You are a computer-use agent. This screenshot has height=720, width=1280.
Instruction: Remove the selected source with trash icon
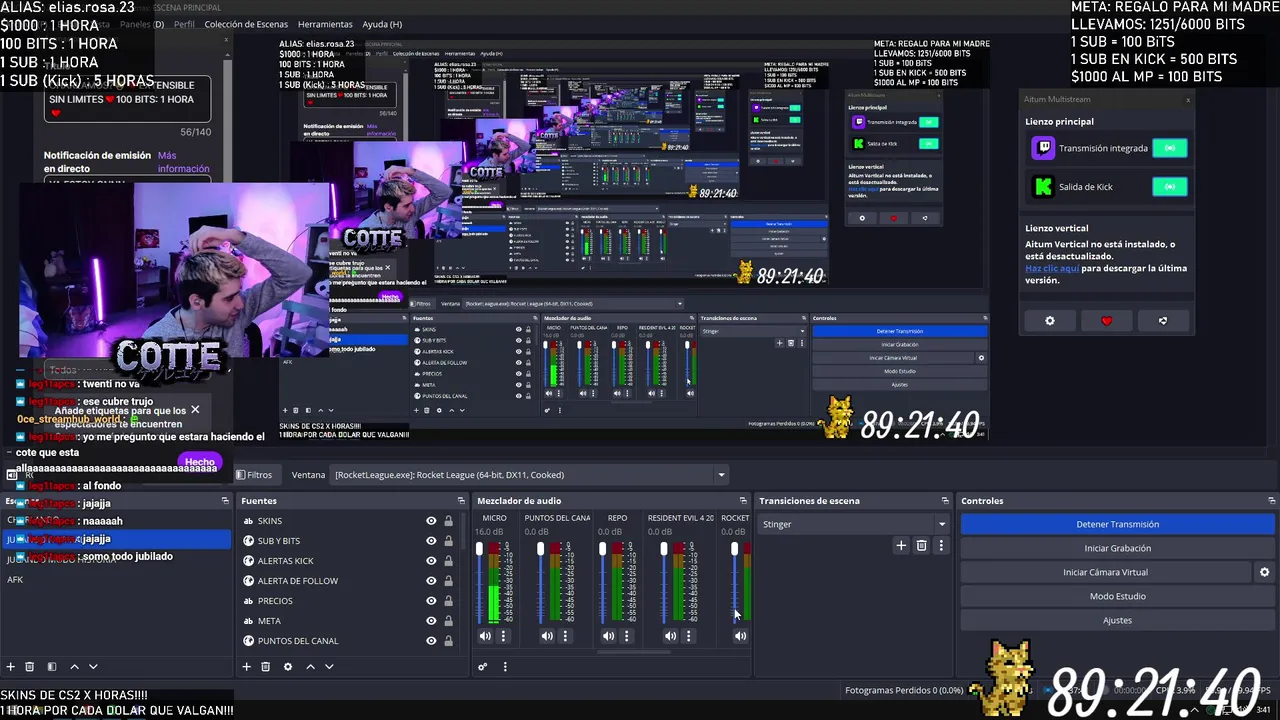265,667
